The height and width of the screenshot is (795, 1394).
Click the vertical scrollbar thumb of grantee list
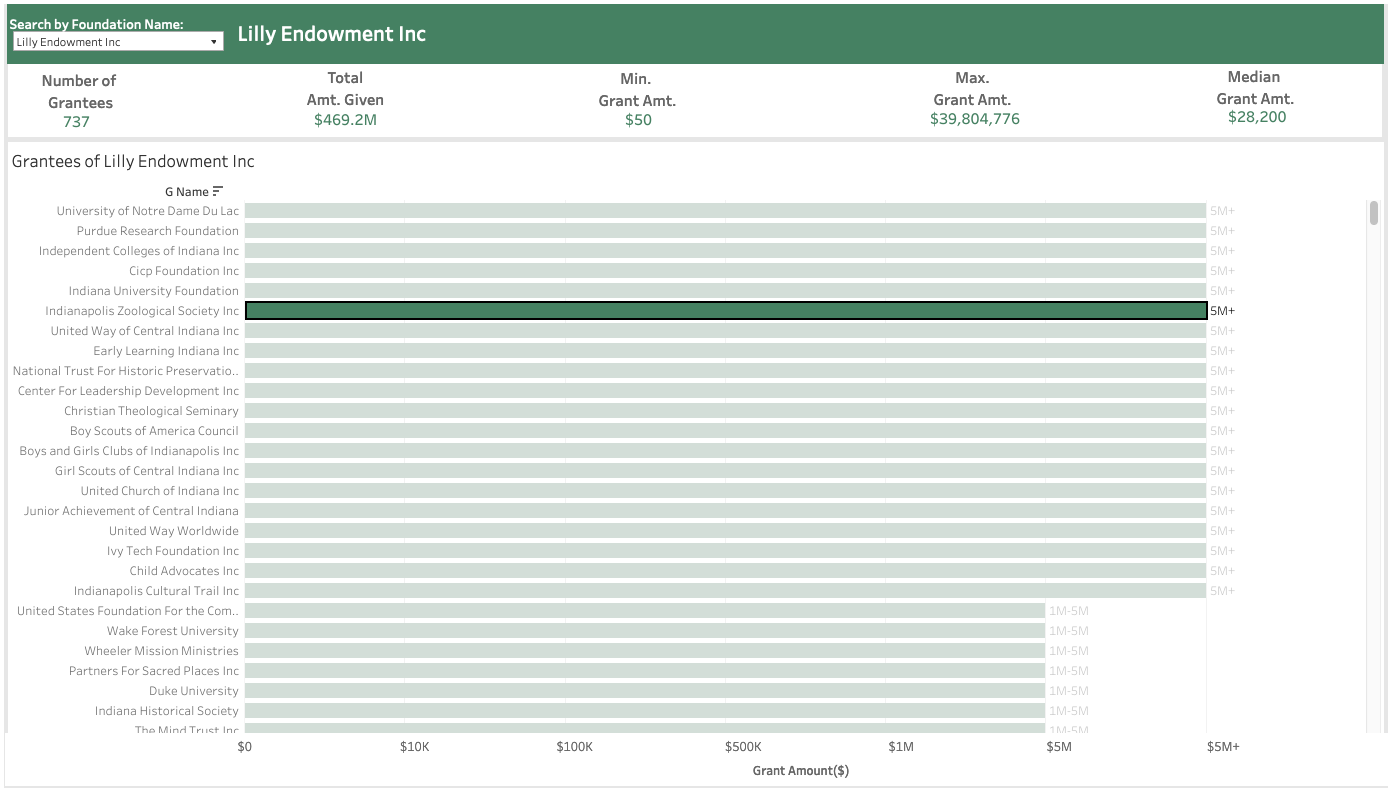tap(1374, 213)
